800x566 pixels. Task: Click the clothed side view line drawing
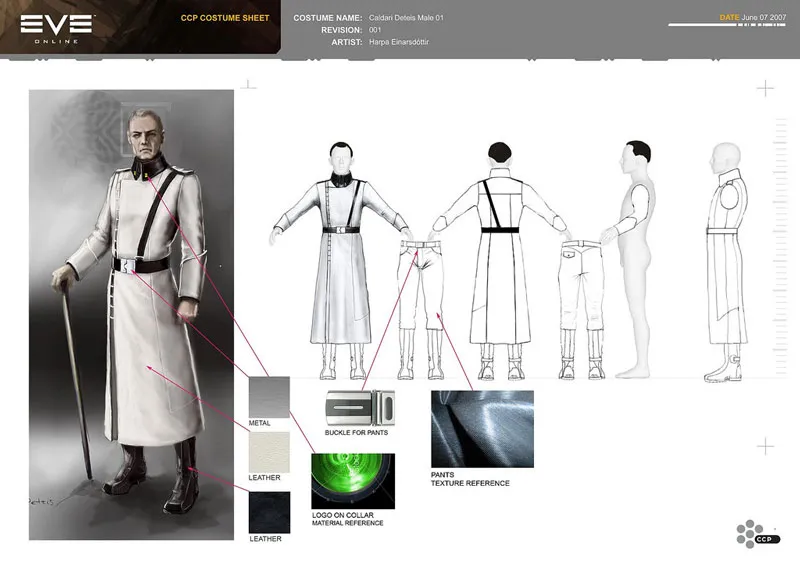click(x=726, y=262)
